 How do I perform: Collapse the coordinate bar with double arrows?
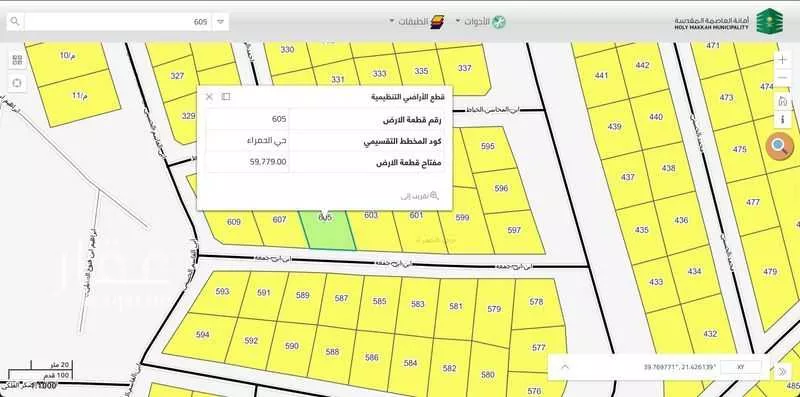[782, 371]
